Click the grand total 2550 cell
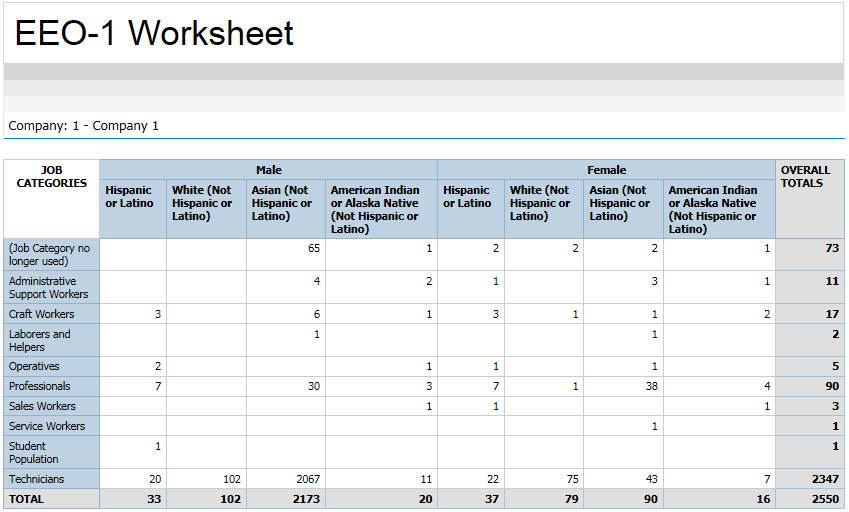849x512 pixels. click(x=825, y=499)
